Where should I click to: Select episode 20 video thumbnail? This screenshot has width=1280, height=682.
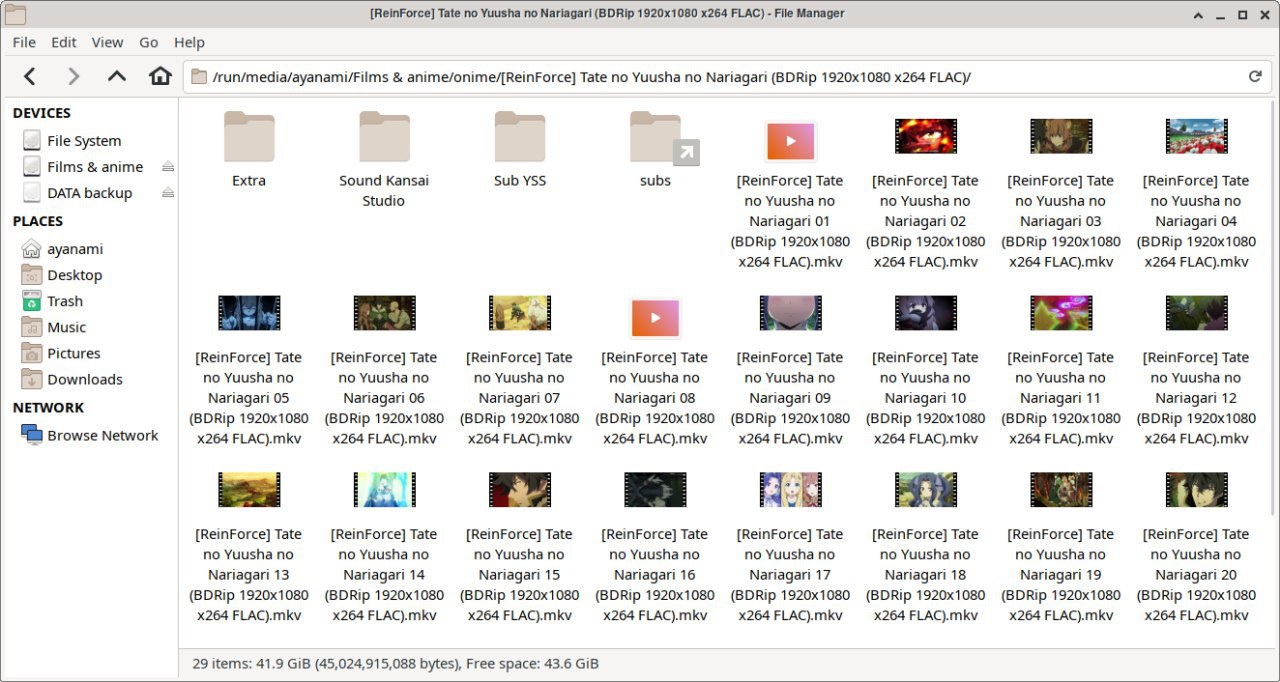1197,490
